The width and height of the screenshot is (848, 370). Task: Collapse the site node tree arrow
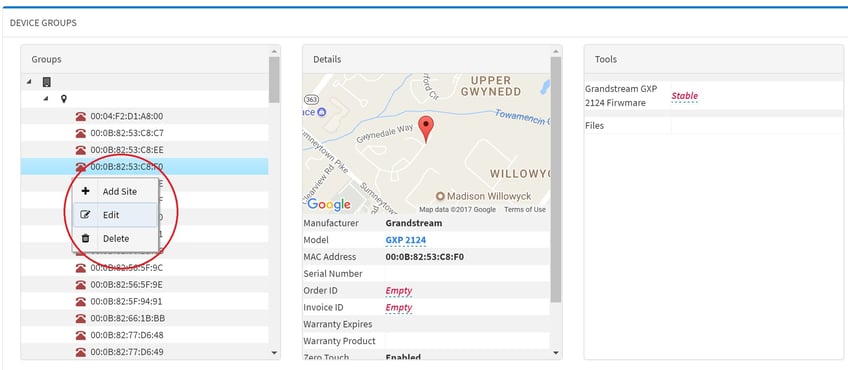pyautogui.click(x=46, y=99)
